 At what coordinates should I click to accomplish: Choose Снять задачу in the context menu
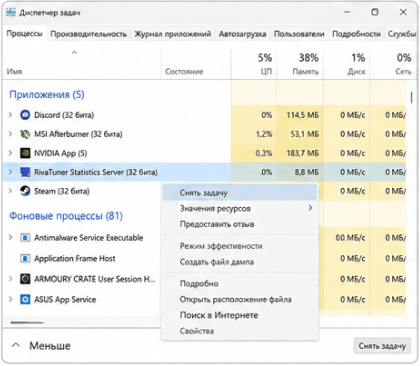click(x=240, y=193)
